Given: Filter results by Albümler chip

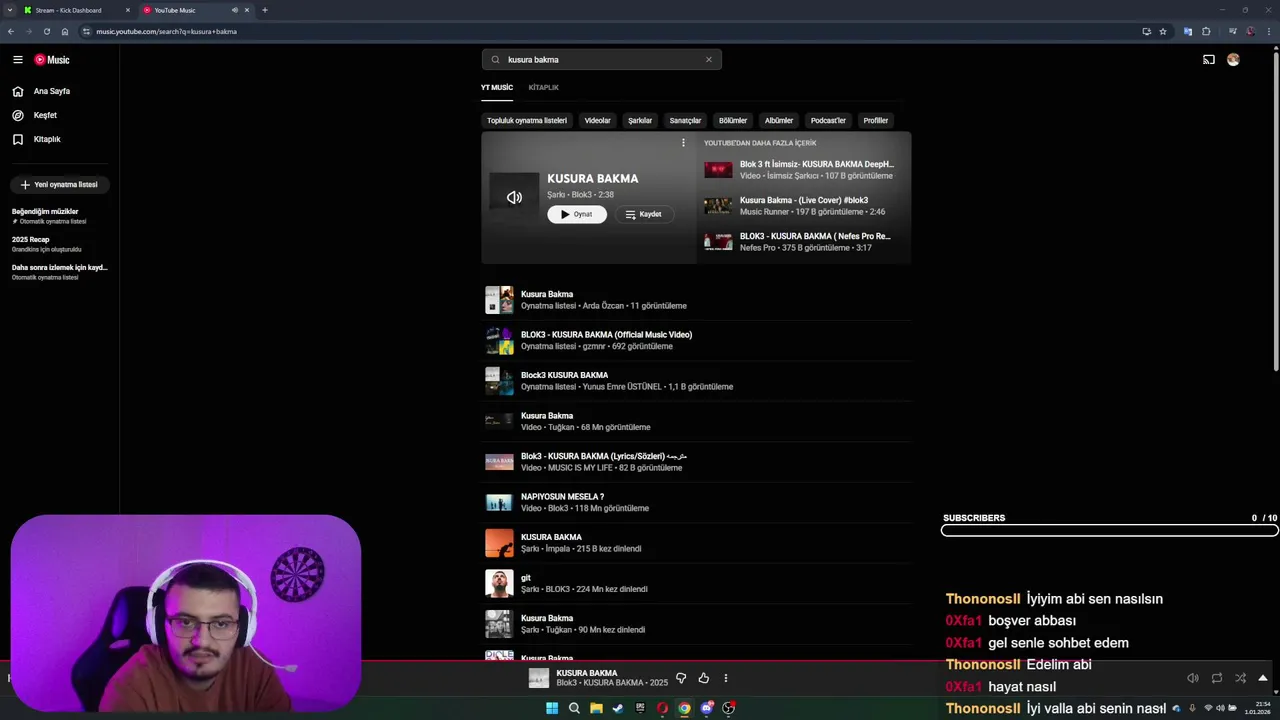Looking at the screenshot, I should pos(779,120).
